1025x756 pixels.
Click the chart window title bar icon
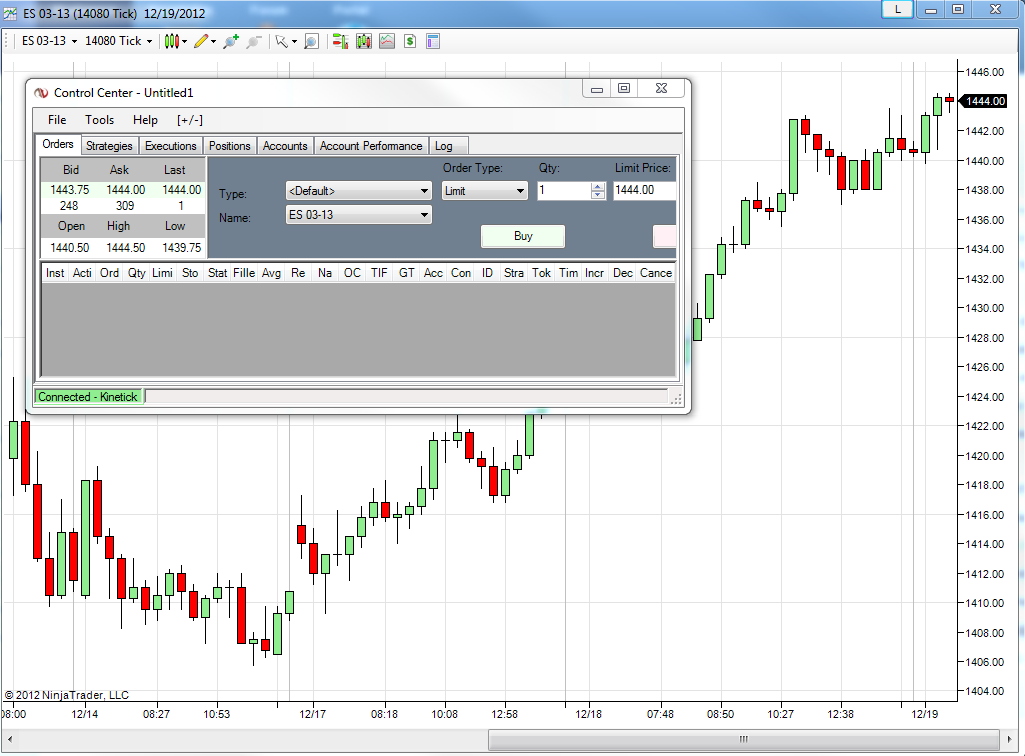10,13
